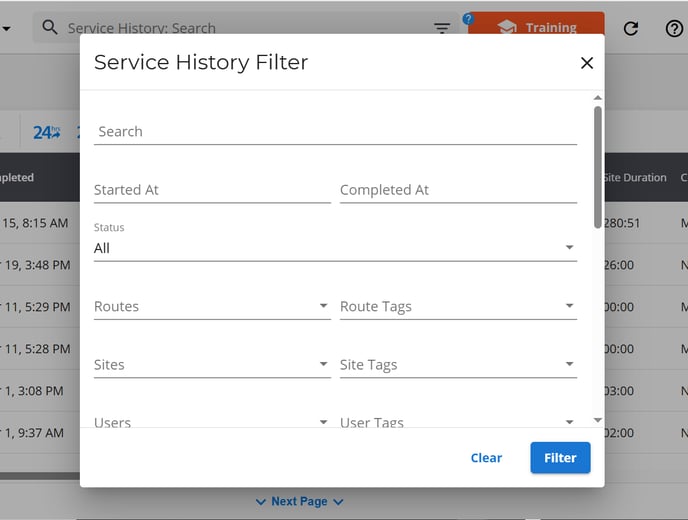This screenshot has width=688, height=520.
Task: Click the Training button with graduation cap
Action: coord(536,25)
